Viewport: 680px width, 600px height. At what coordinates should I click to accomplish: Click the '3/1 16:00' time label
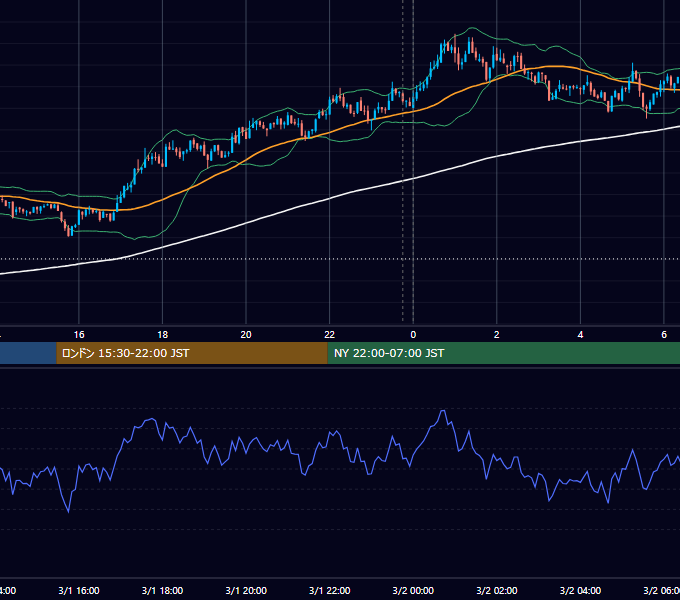pyautogui.click(x=79, y=590)
